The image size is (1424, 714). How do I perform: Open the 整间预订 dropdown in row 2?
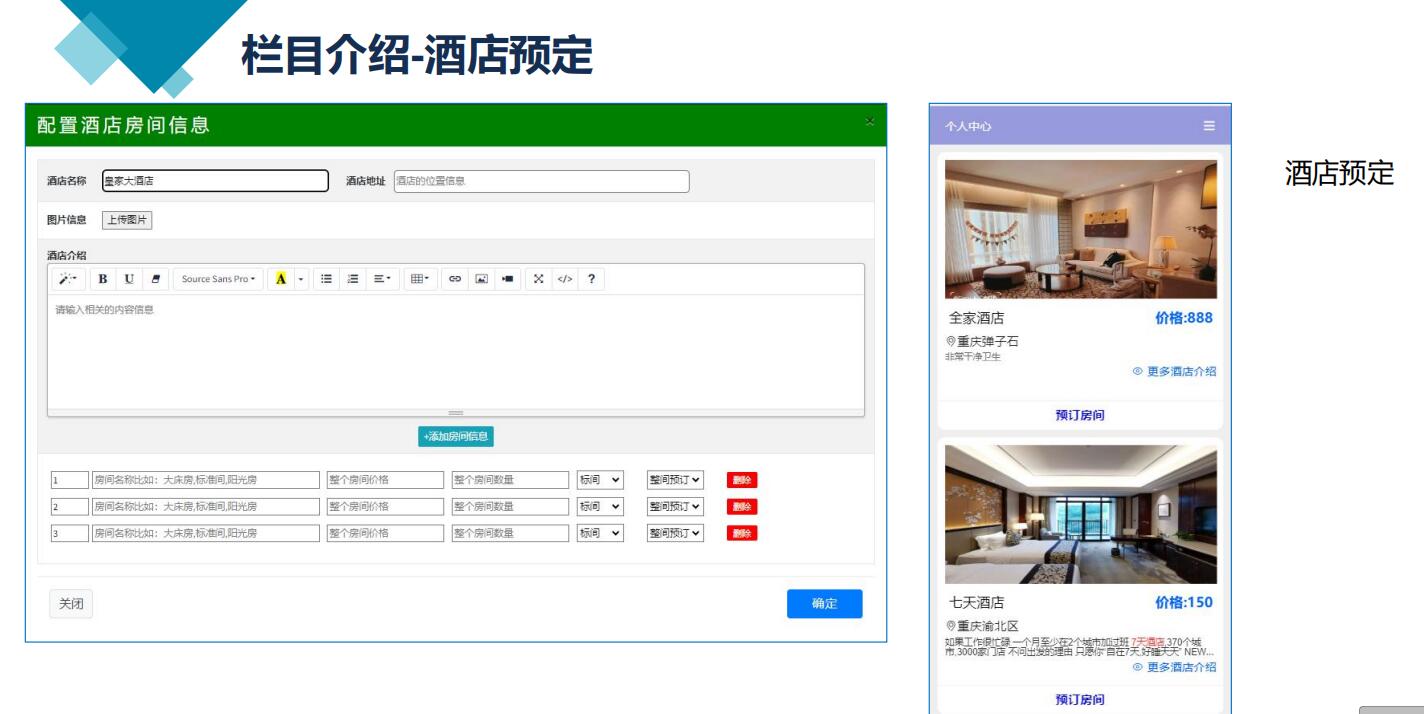tap(675, 507)
